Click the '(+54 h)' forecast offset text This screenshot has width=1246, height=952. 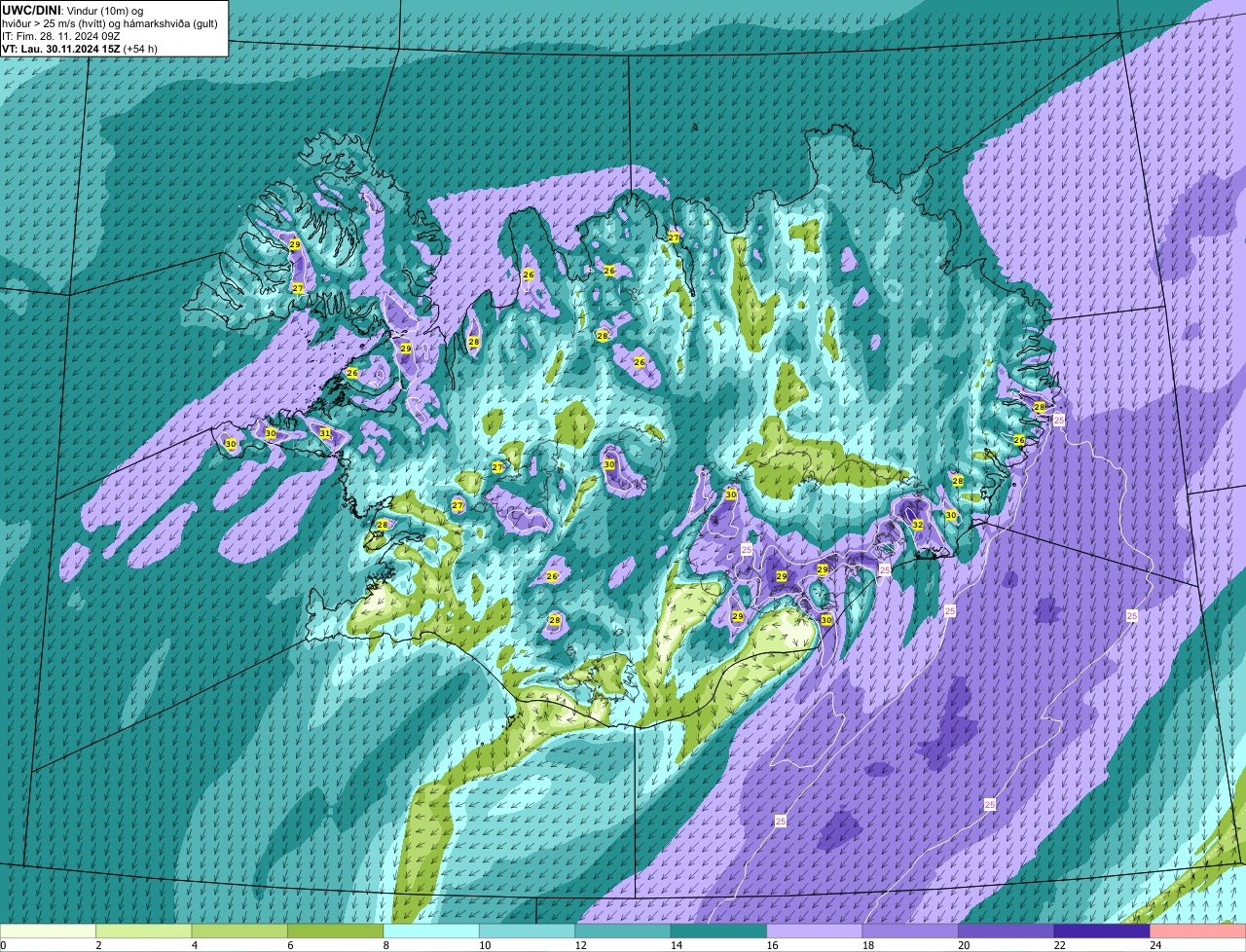[x=140, y=49]
